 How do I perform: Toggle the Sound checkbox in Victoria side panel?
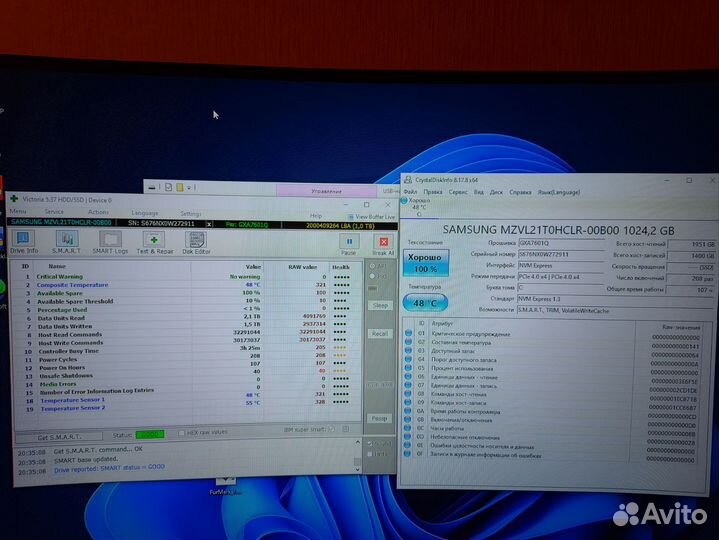370,443
